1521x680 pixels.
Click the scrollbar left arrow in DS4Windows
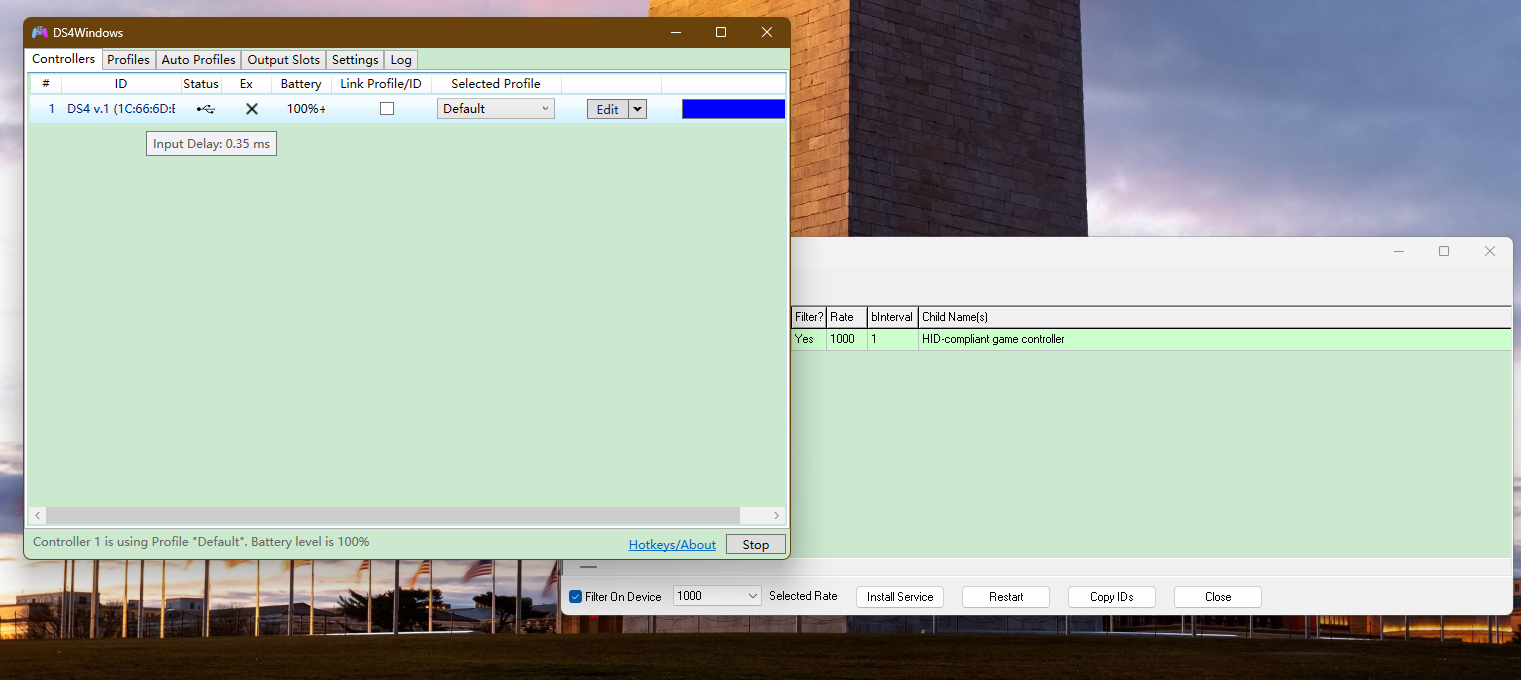38,515
